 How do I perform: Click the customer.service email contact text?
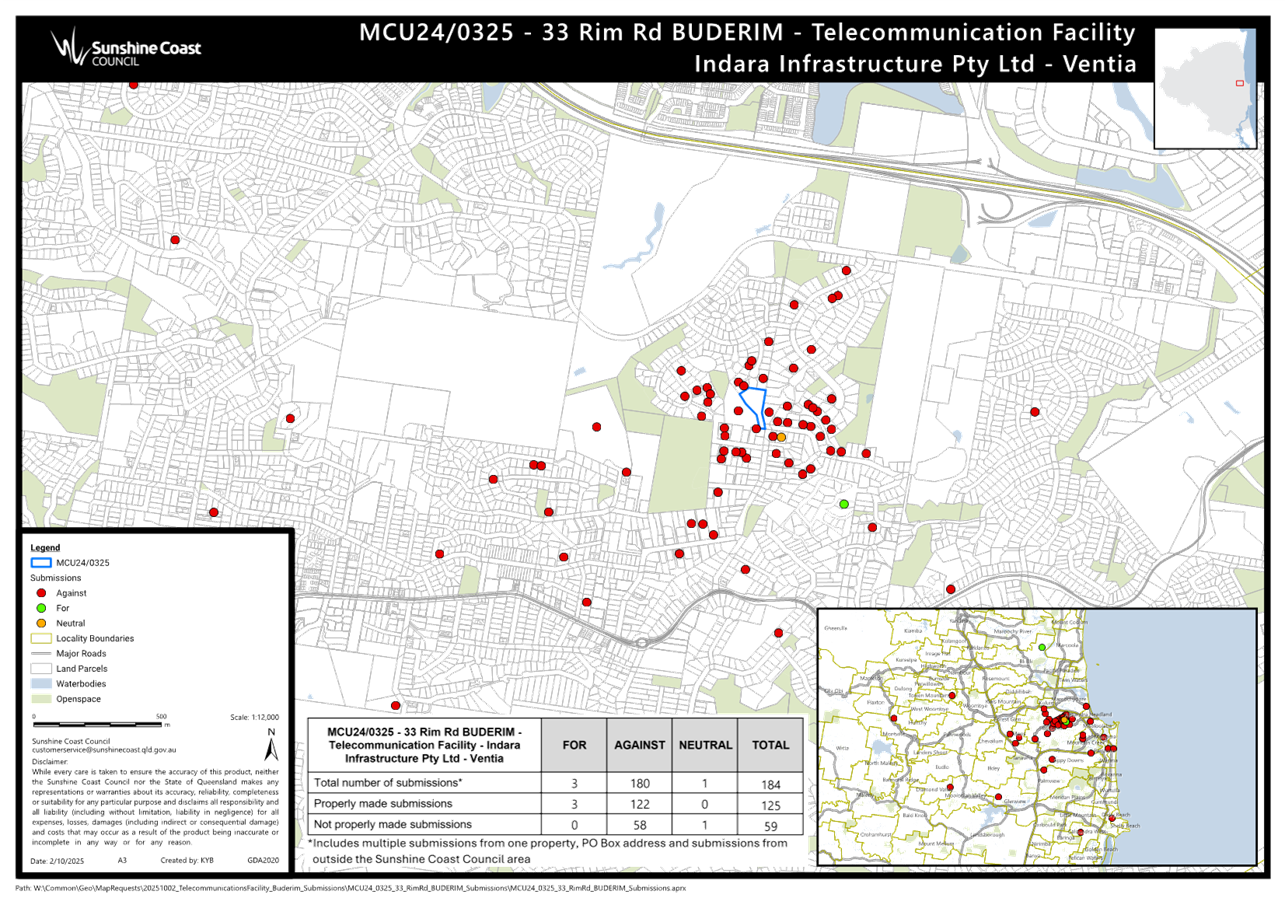[102, 750]
